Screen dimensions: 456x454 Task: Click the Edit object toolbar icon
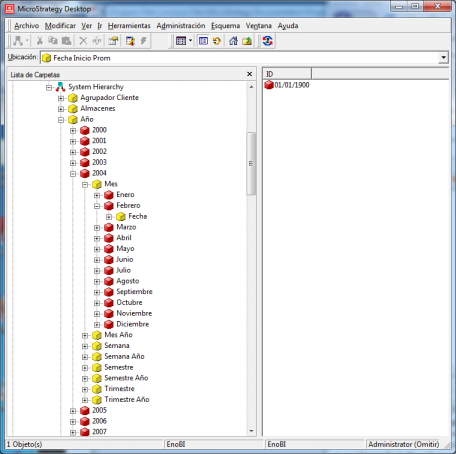(130, 41)
